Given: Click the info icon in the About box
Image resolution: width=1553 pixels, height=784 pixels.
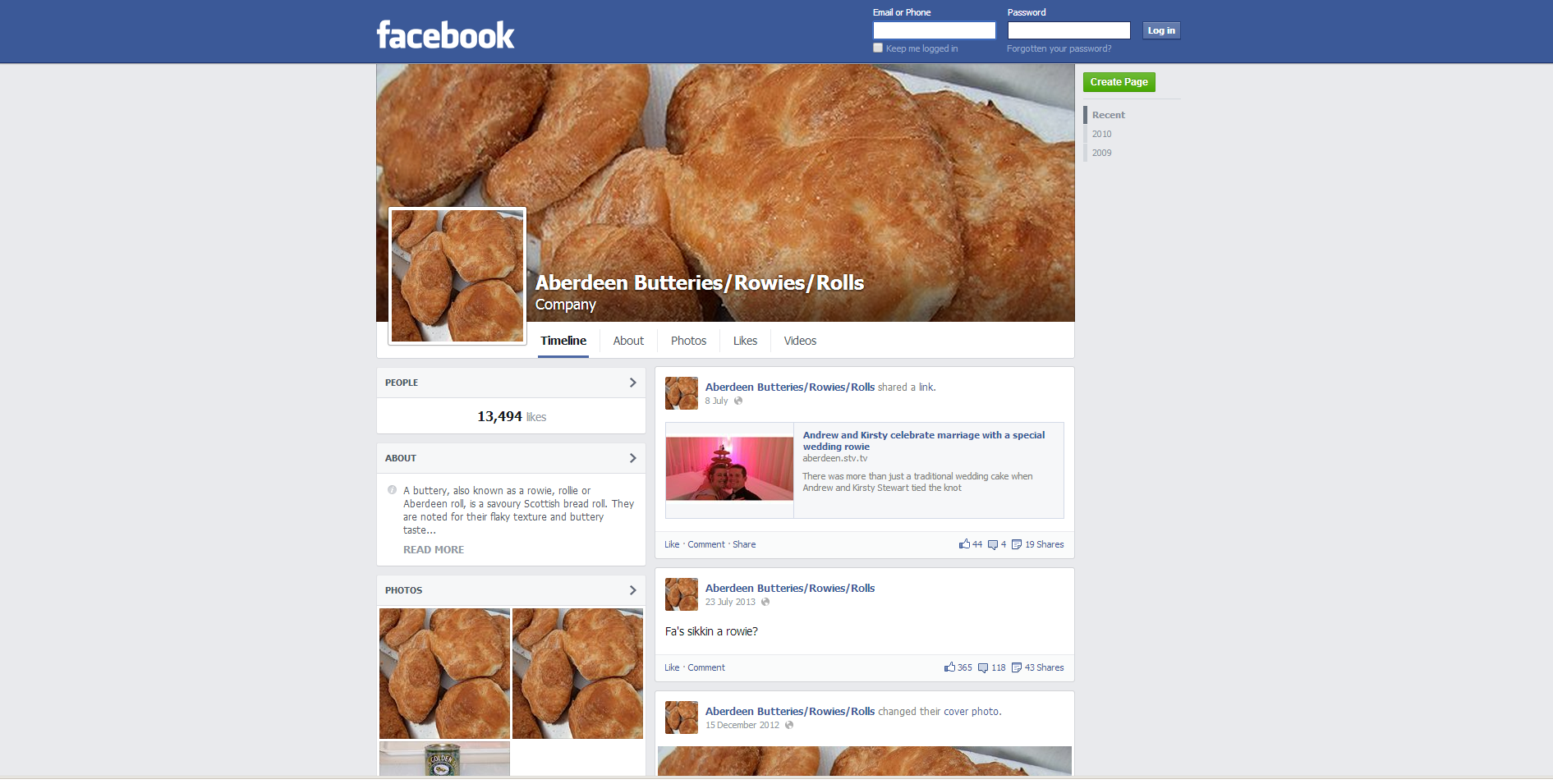Looking at the screenshot, I should click(392, 490).
